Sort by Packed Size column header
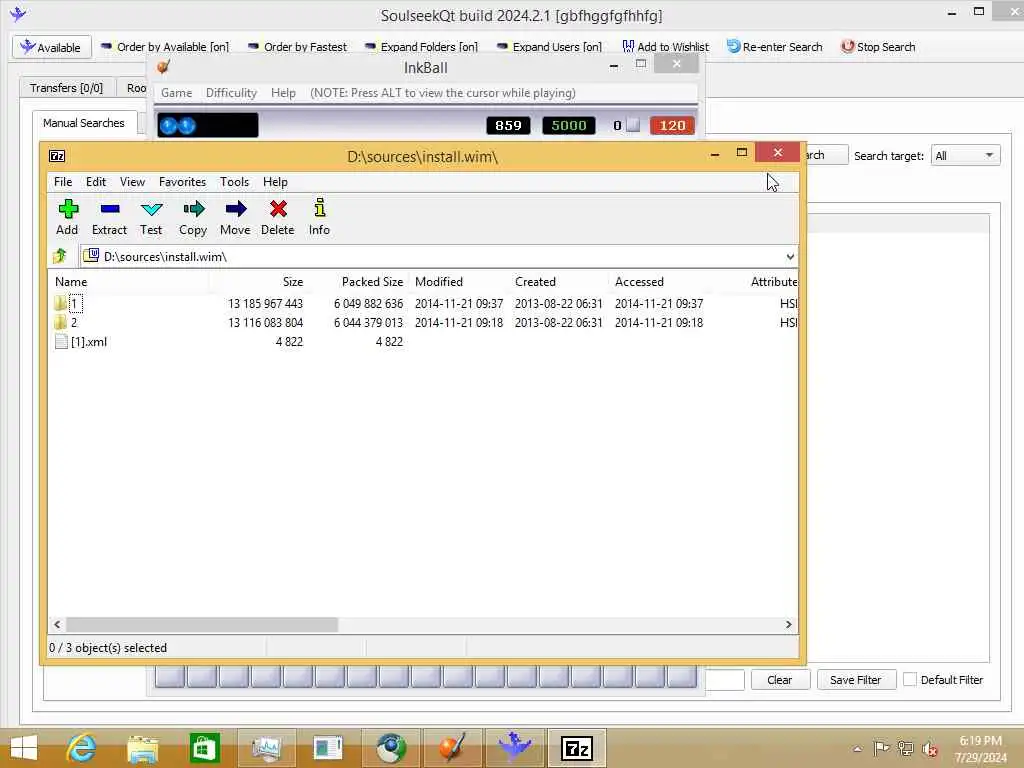Viewport: 1024px width, 768px height. [x=359, y=281]
